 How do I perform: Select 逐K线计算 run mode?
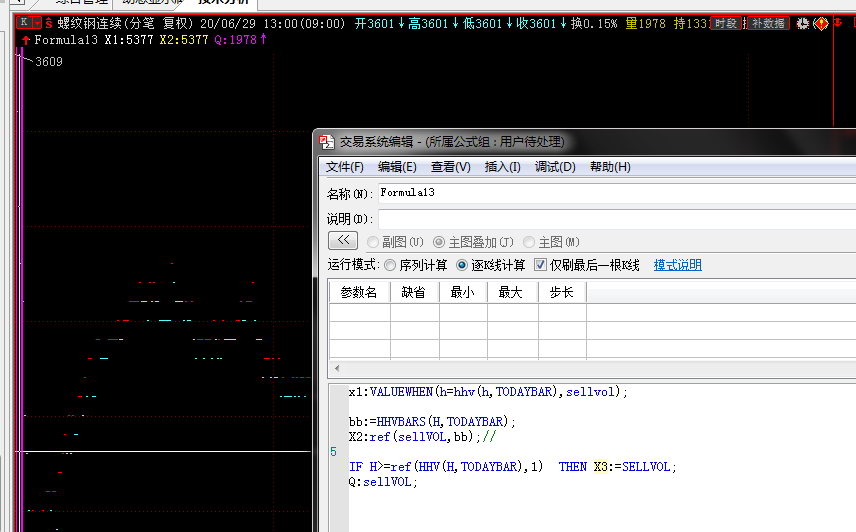click(462, 265)
